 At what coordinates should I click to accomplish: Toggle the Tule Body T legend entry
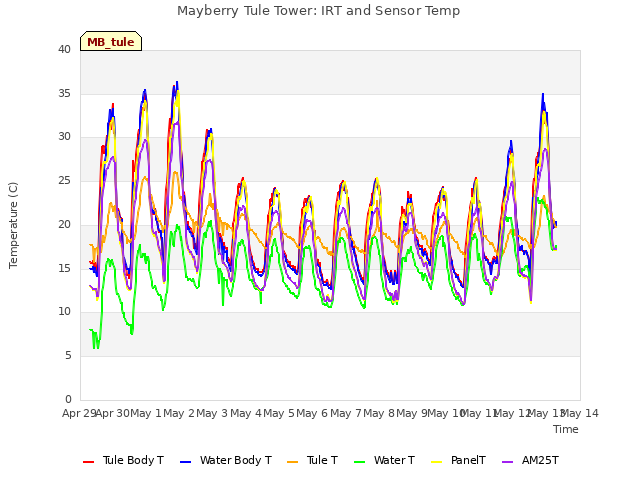pyautogui.click(x=123, y=460)
